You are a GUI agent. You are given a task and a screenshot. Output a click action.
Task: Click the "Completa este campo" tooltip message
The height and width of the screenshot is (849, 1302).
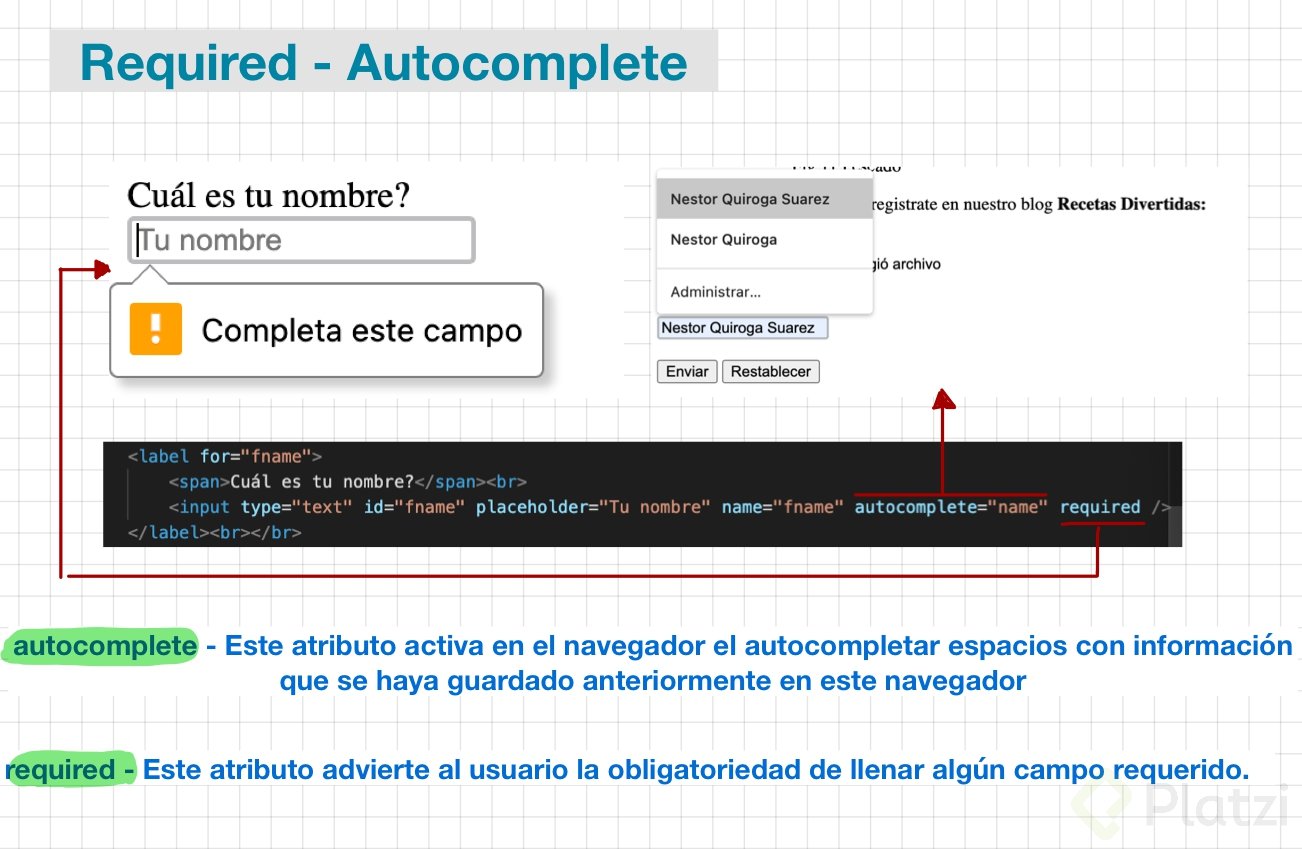pos(362,331)
